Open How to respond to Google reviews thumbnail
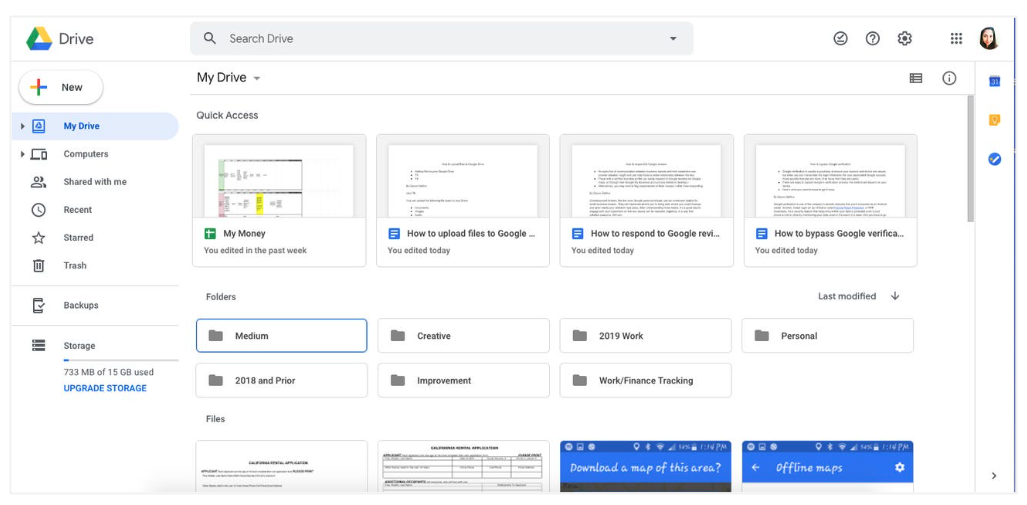The width and height of the screenshot is (1027, 505). click(646, 177)
